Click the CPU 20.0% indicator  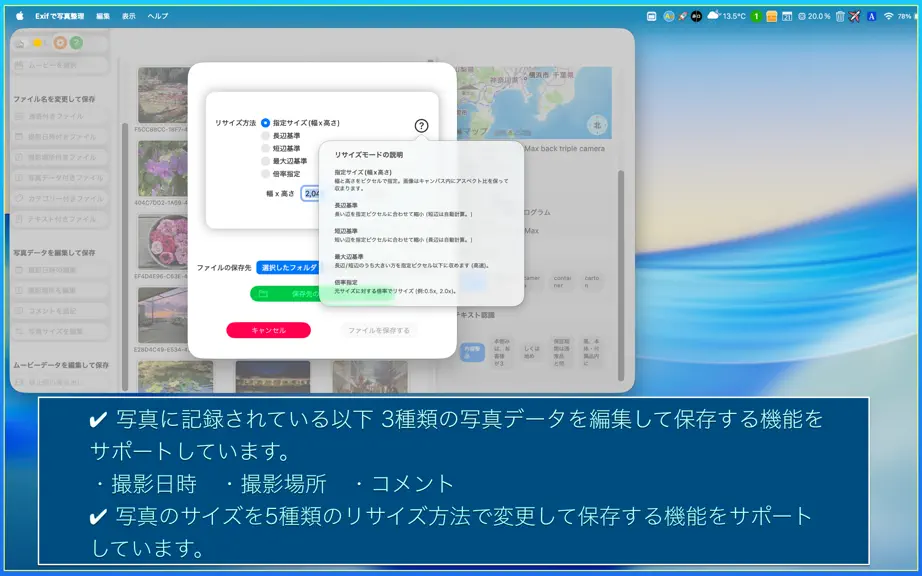click(814, 16)
